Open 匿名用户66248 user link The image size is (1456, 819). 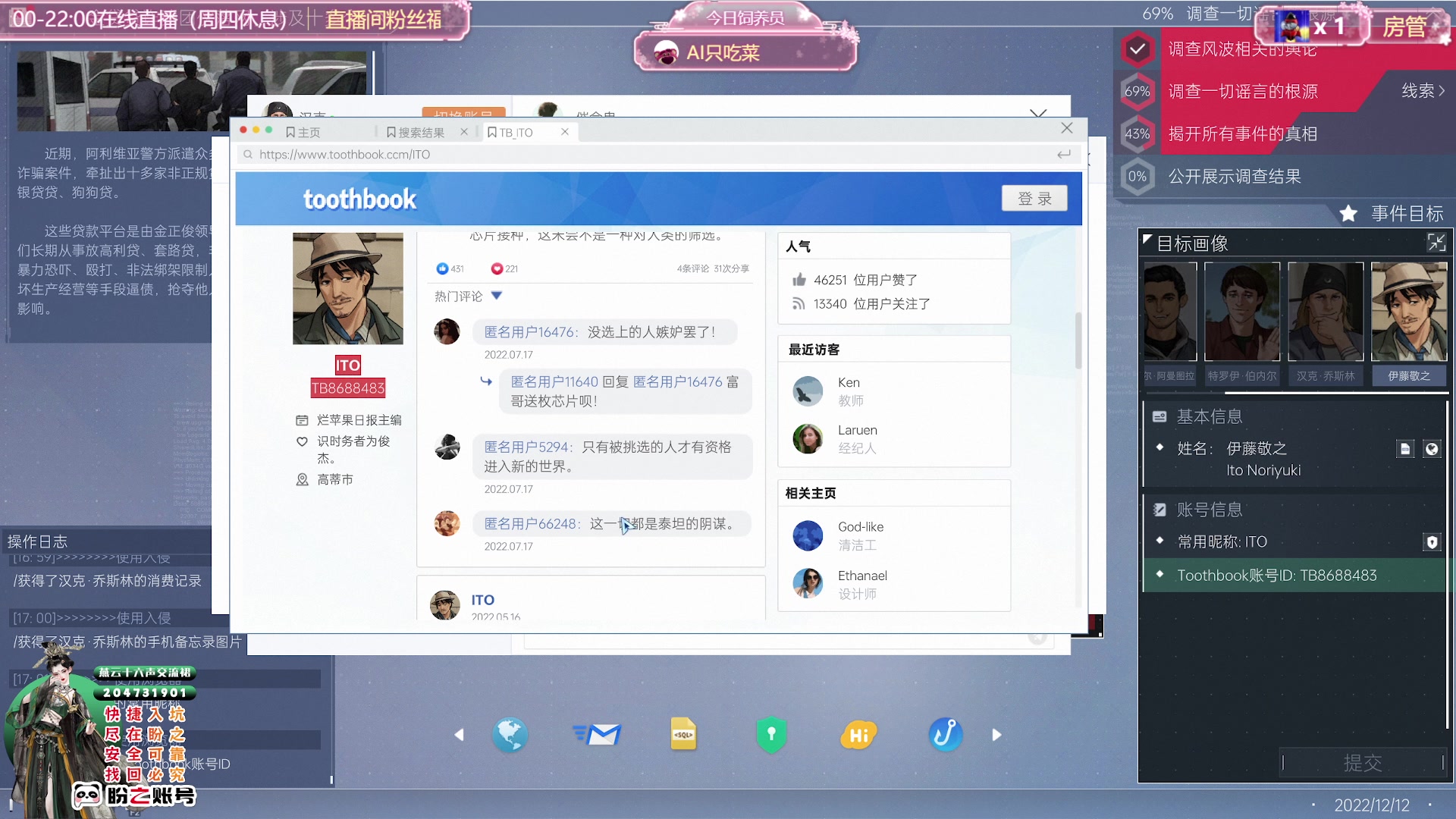pyautogui.click(x=530, y=524)
